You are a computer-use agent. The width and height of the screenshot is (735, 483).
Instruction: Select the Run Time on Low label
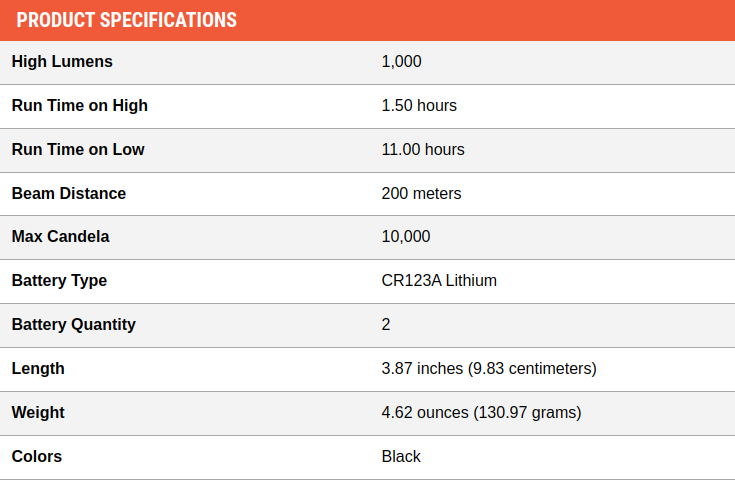(x=78, y=150)
